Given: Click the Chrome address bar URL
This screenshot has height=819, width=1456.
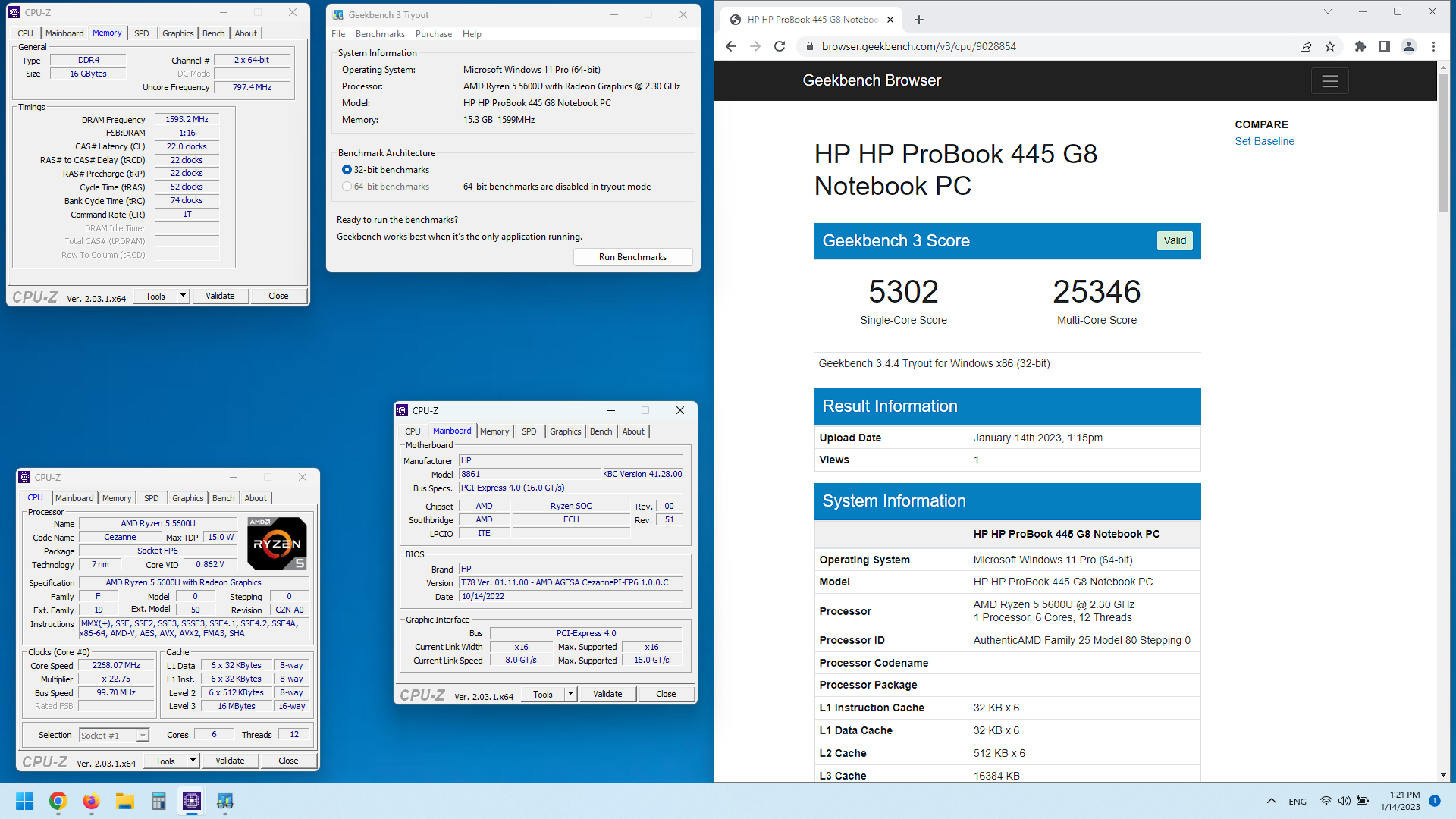Looking at the screenshot, I should (919, 46).
